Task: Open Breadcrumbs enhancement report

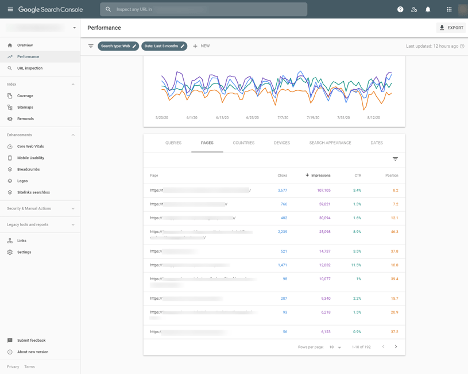Action: point(40,169)
